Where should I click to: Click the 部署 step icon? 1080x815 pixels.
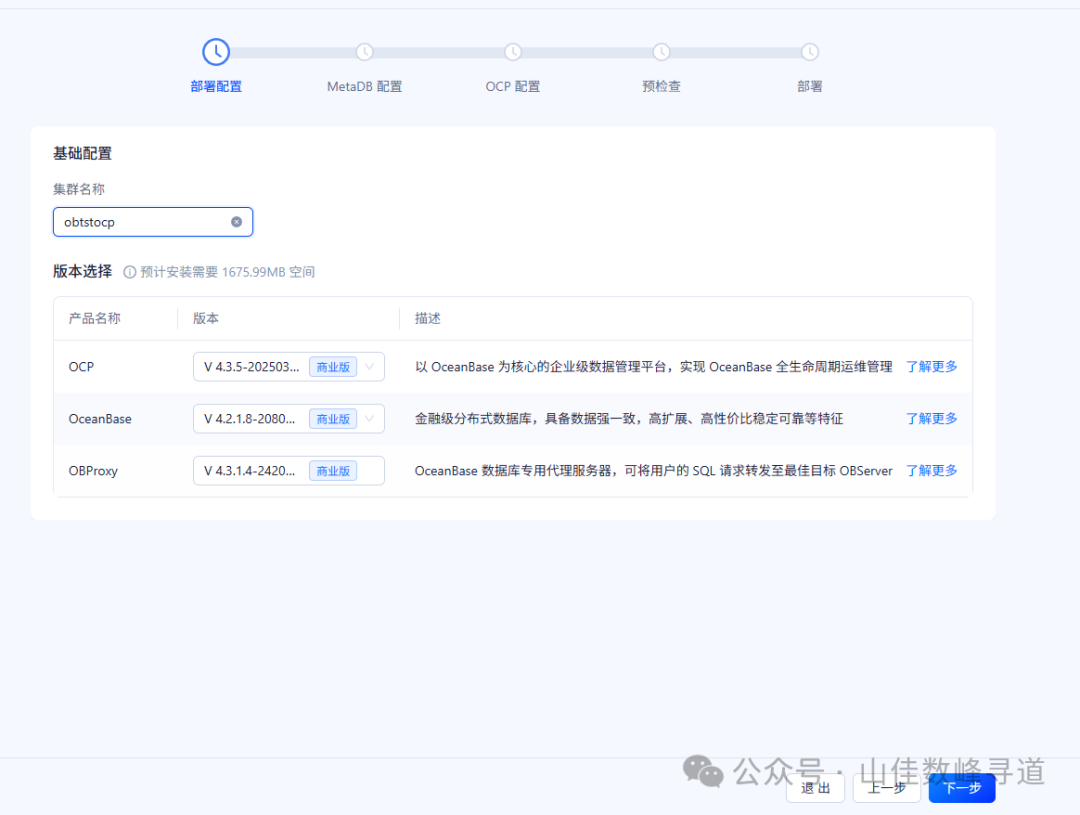[810, 52]
